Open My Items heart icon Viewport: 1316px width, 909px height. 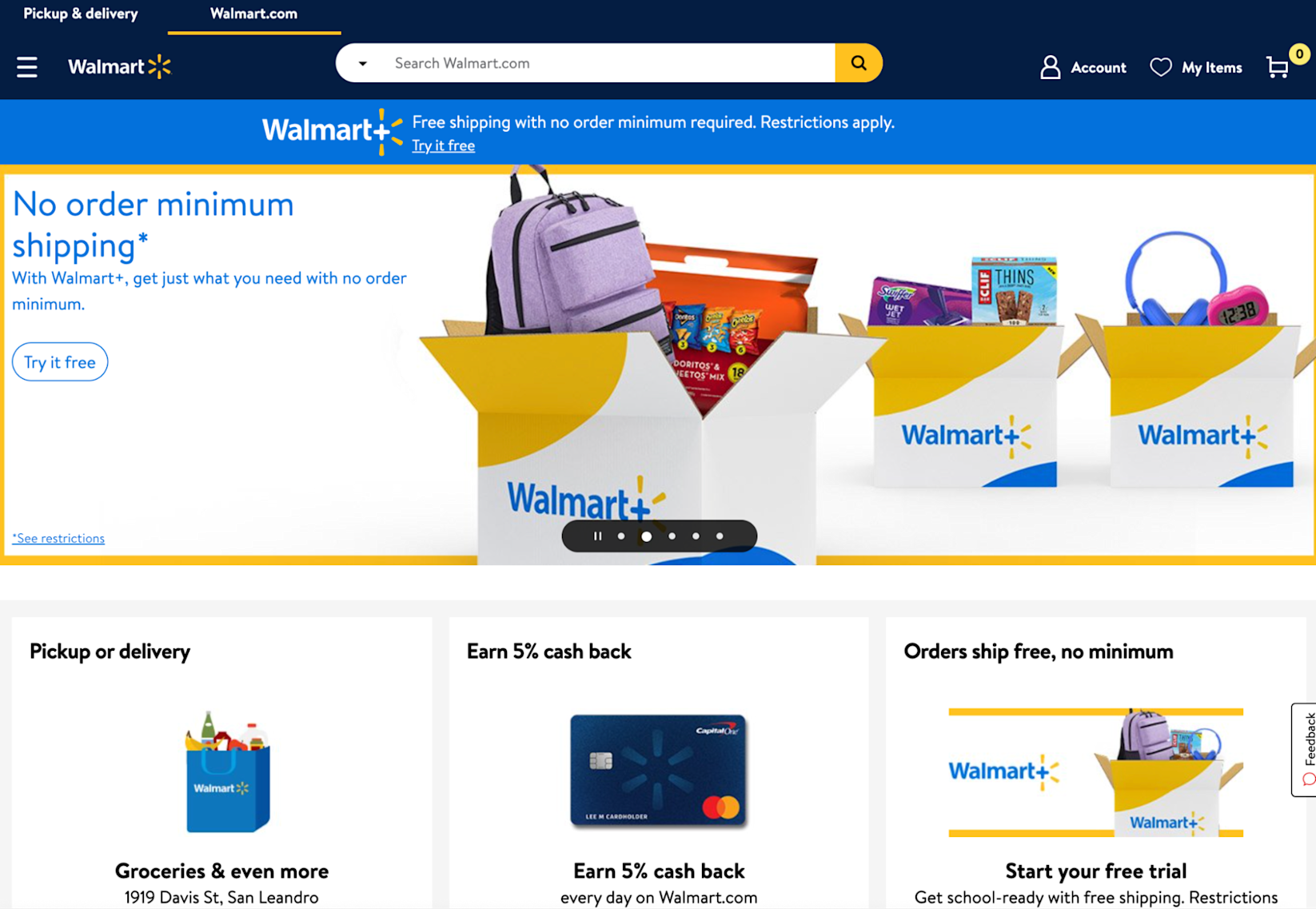click(1160, 67)
